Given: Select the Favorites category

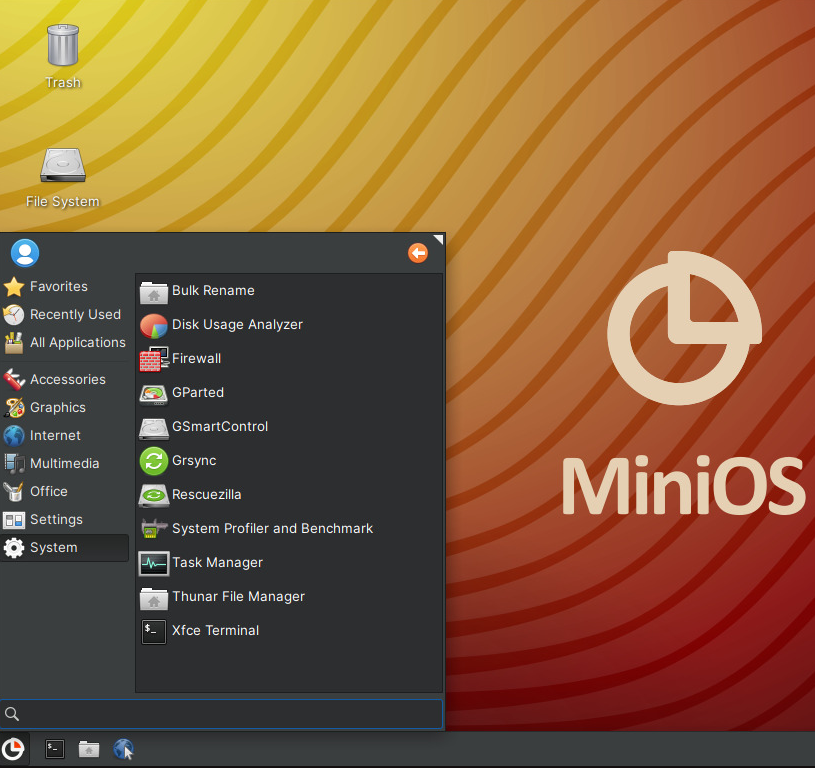Looking at the screenshot, I should tap(58, 287).
